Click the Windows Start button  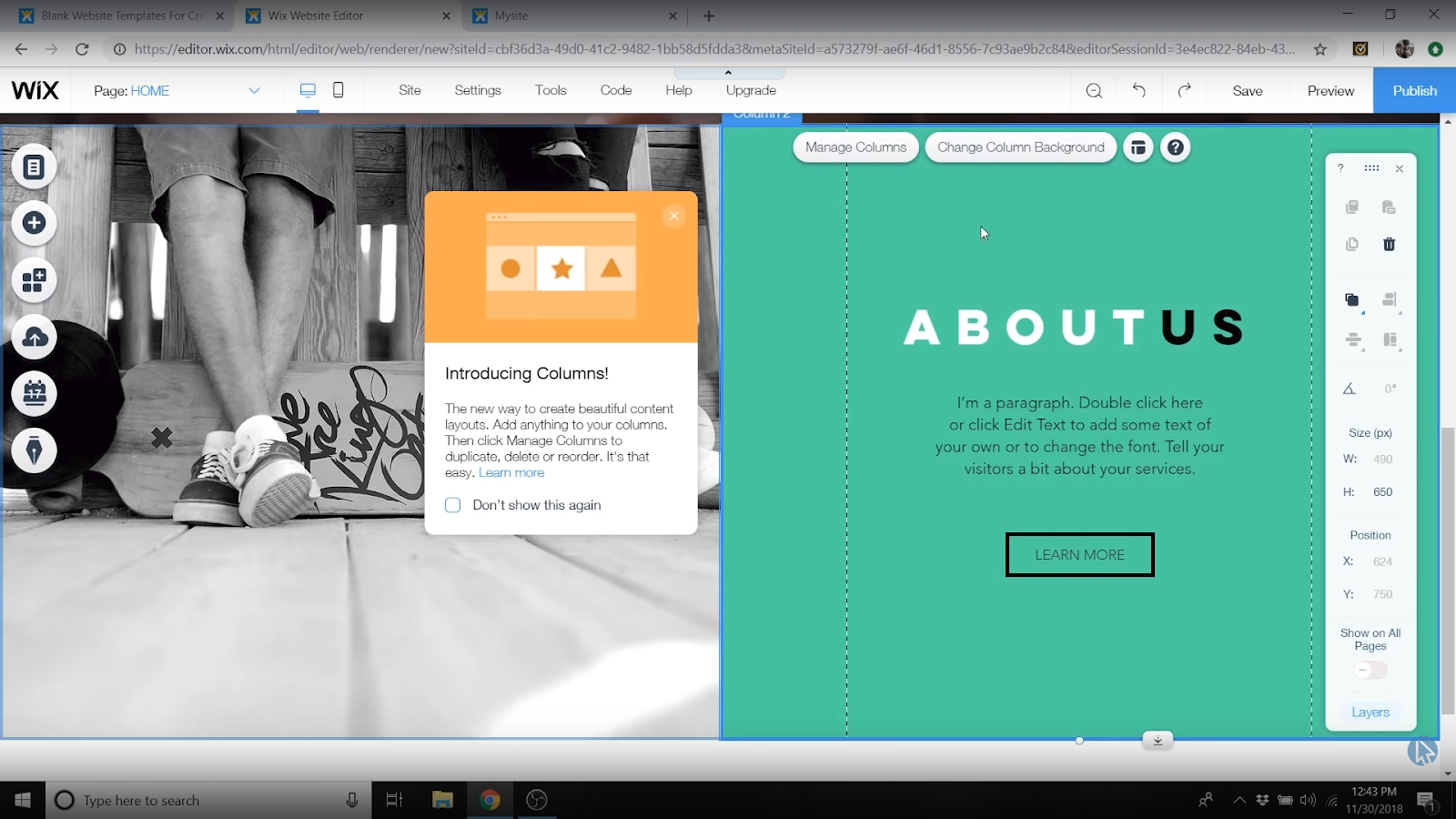[x=23, y=800]
